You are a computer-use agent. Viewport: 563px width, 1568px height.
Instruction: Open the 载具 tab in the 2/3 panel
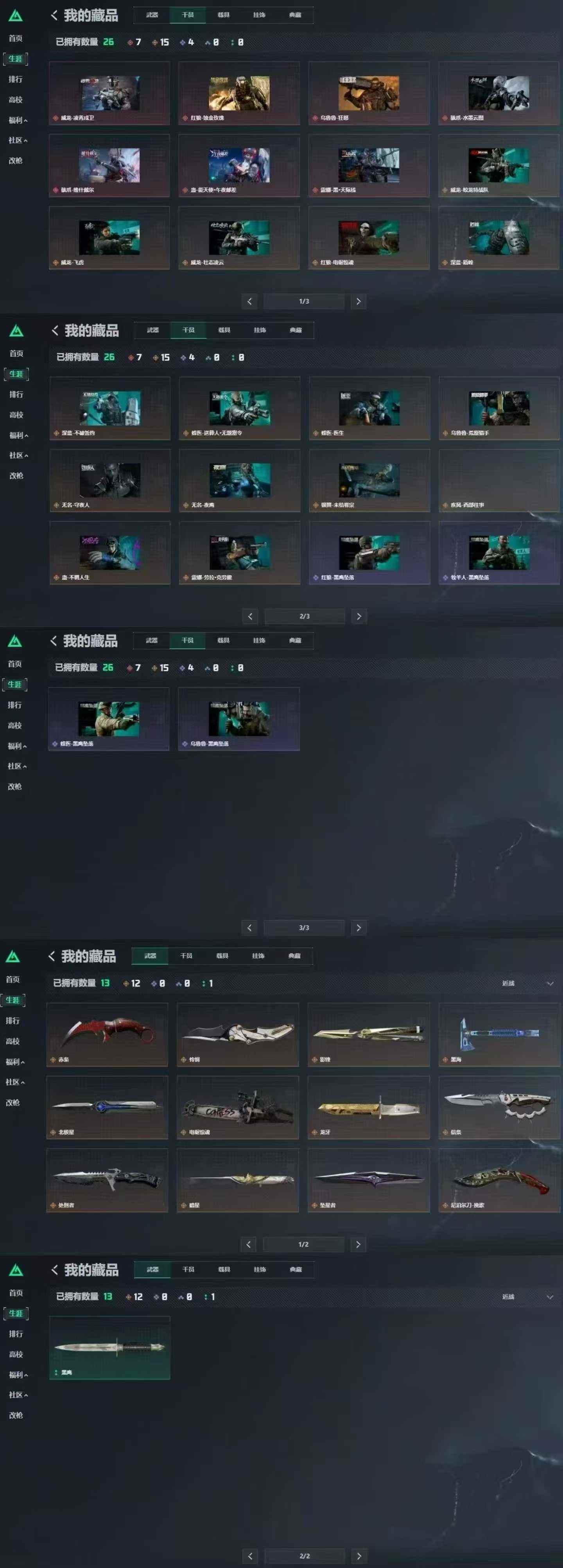(x=224, y=330)
